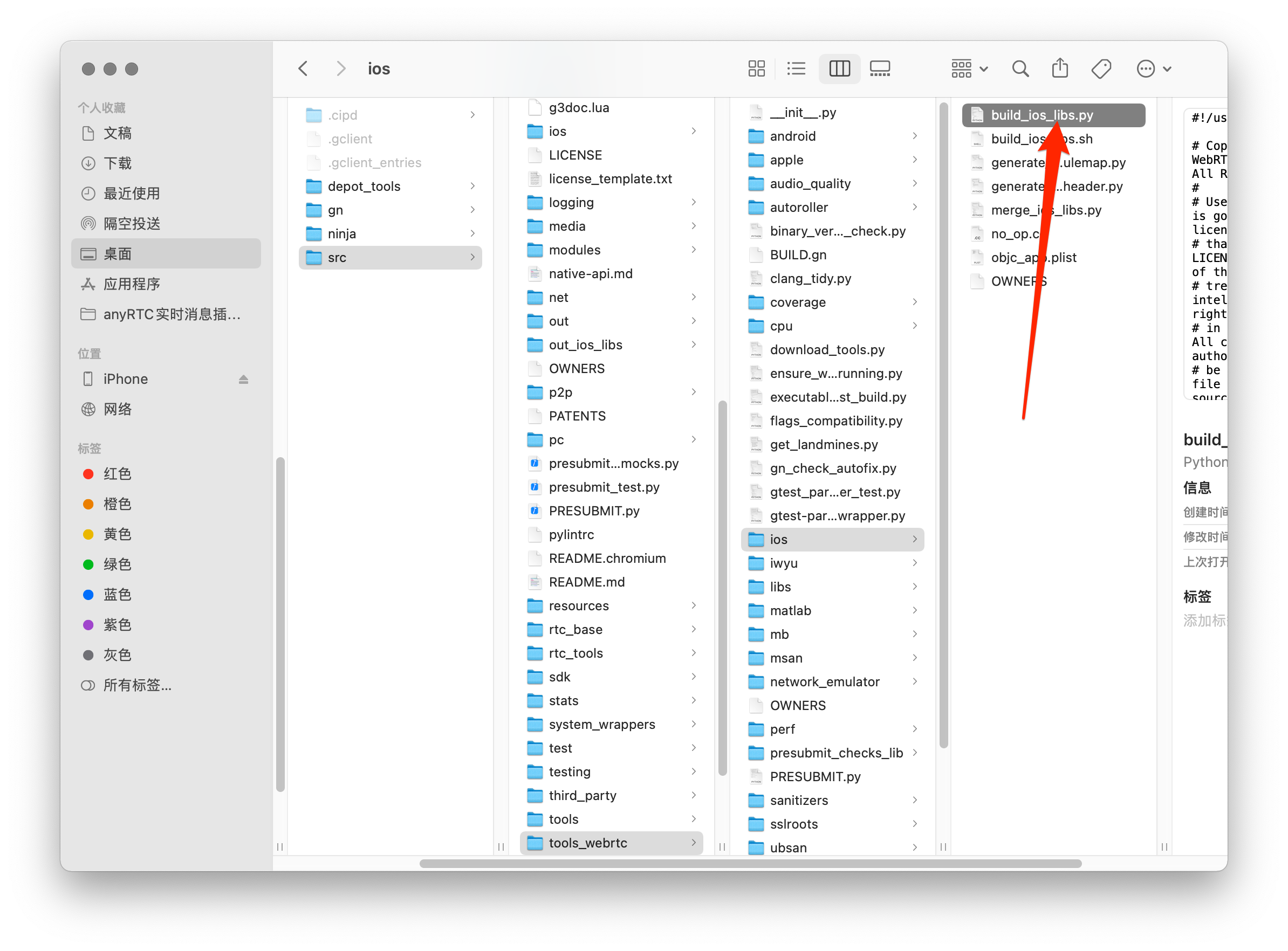
Task: Select build_ios_libs.py file
Action: click(1054, 115)
